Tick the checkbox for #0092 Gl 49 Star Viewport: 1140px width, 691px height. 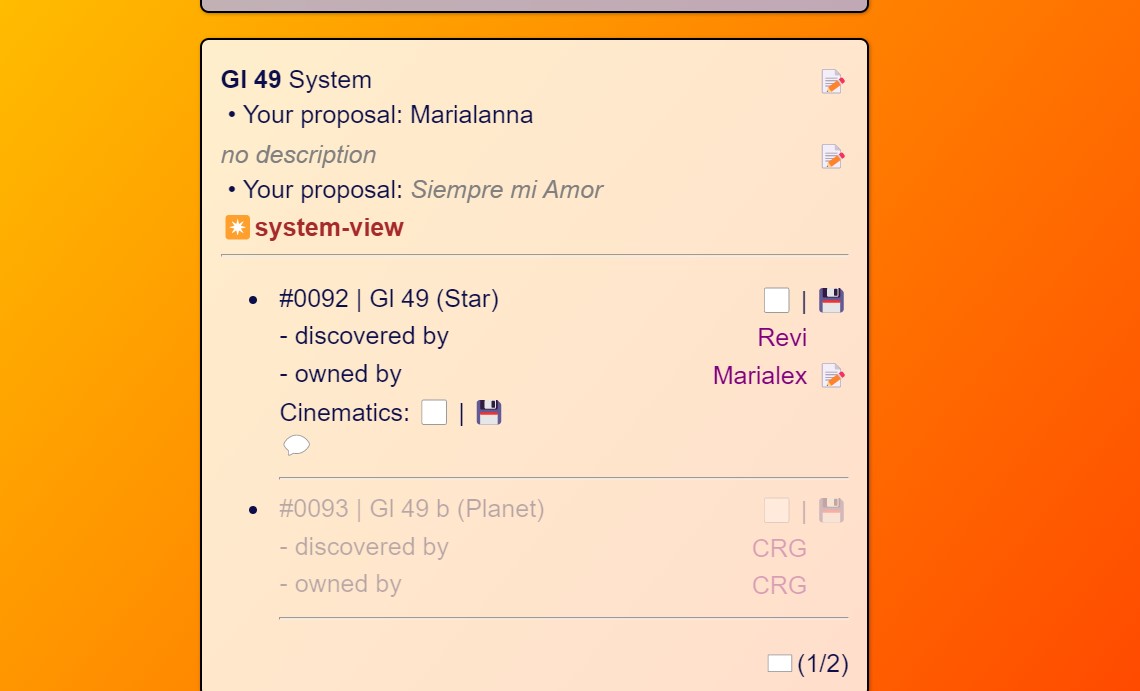pyautogui.click(x=776, y=300)
